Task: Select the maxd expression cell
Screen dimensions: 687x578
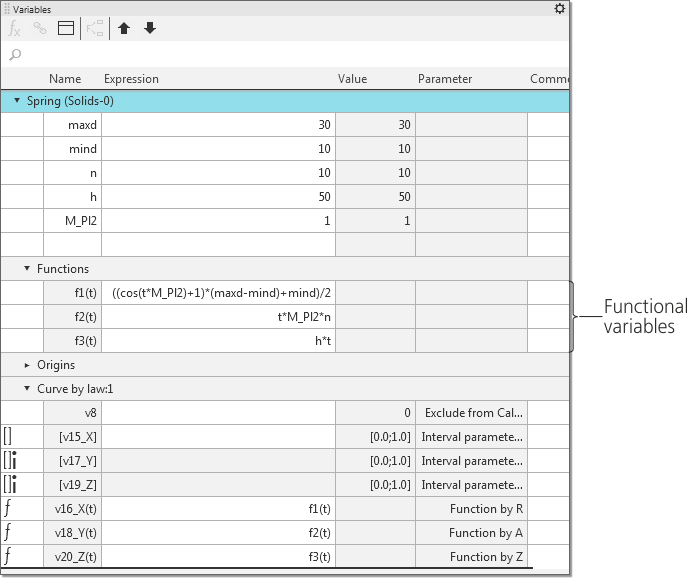Action: click(218, 125)
